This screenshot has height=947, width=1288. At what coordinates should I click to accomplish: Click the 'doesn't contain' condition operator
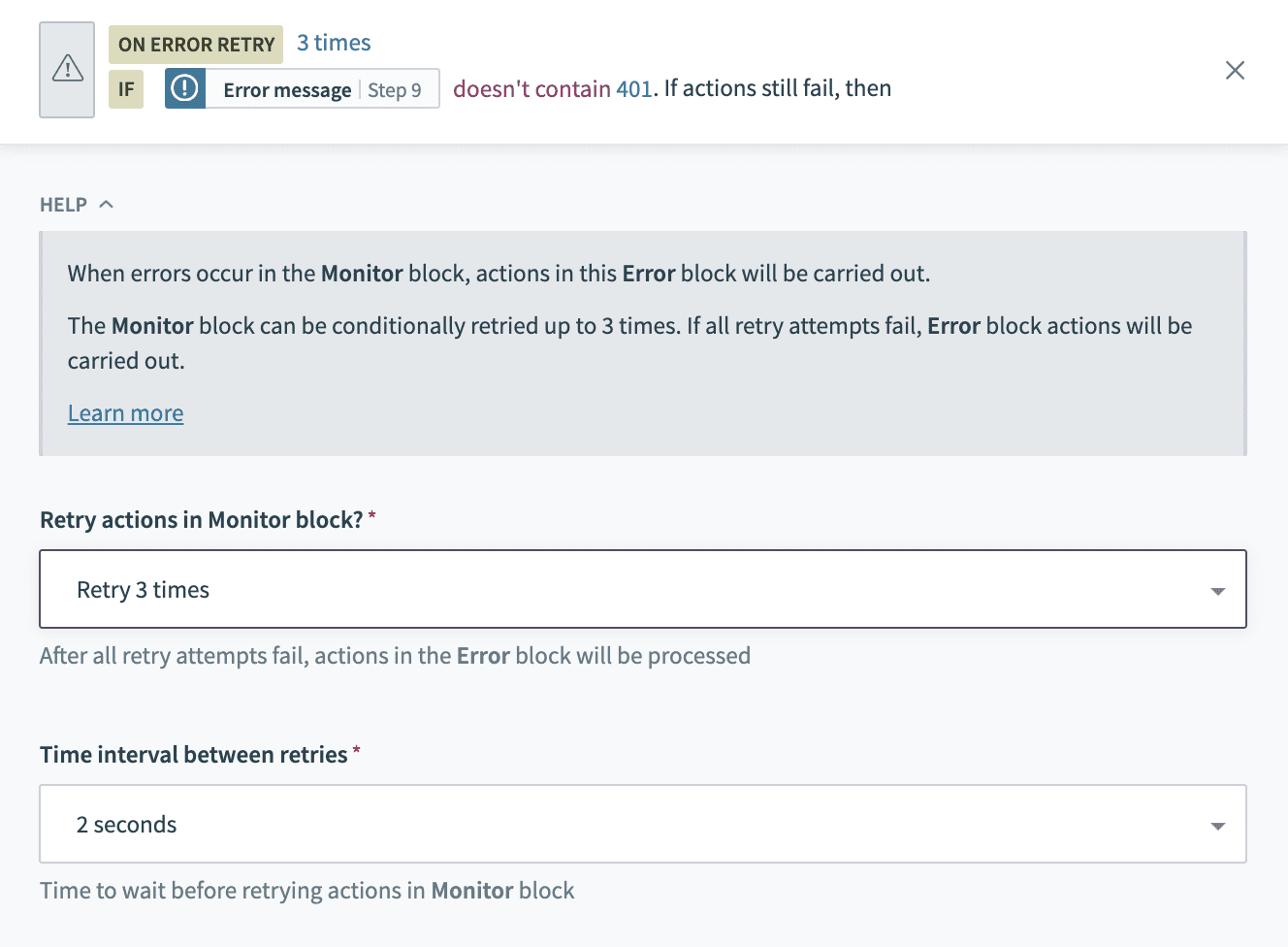531,89
